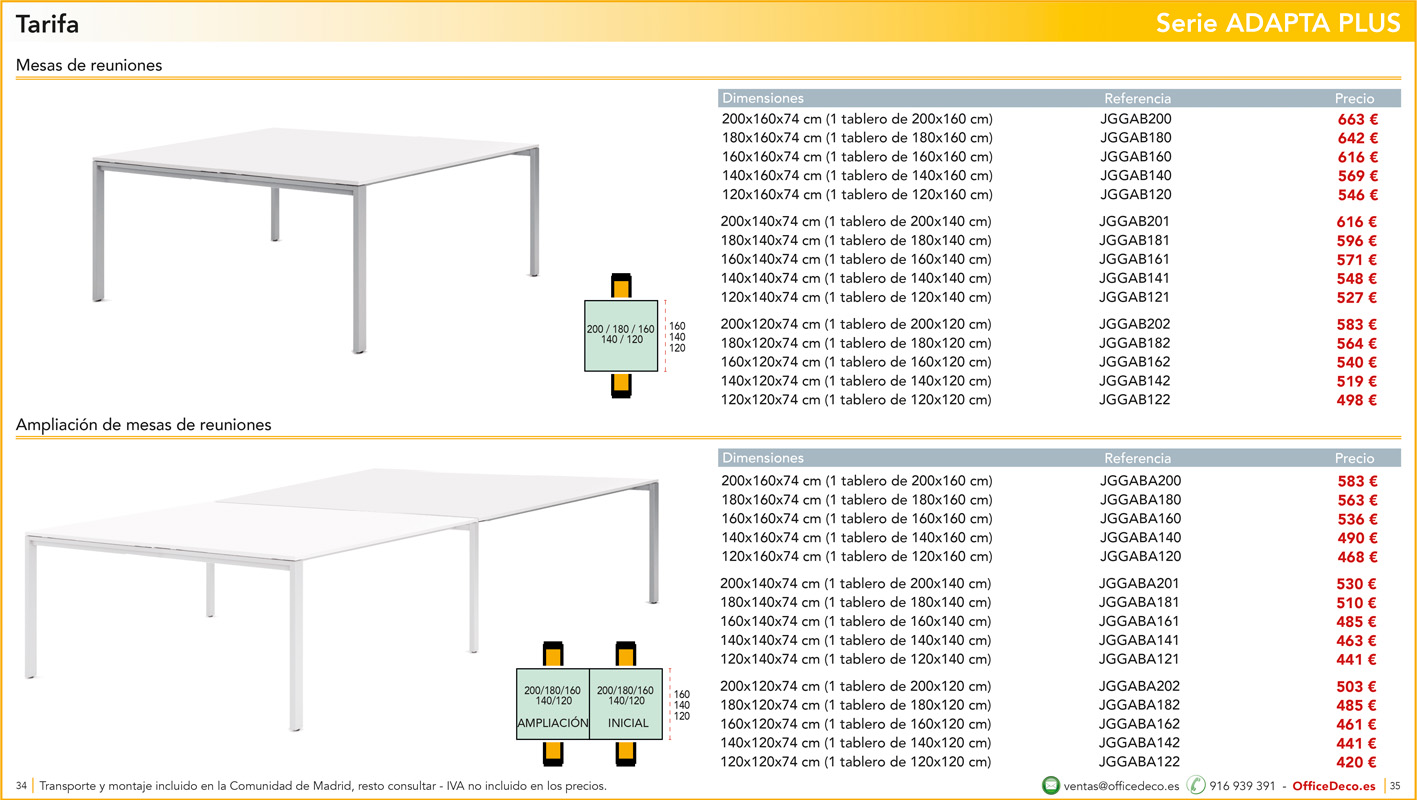Select the Ampliación de mesas de reuniones heading
Screen dimensions: 1417x800
point(144,425)
